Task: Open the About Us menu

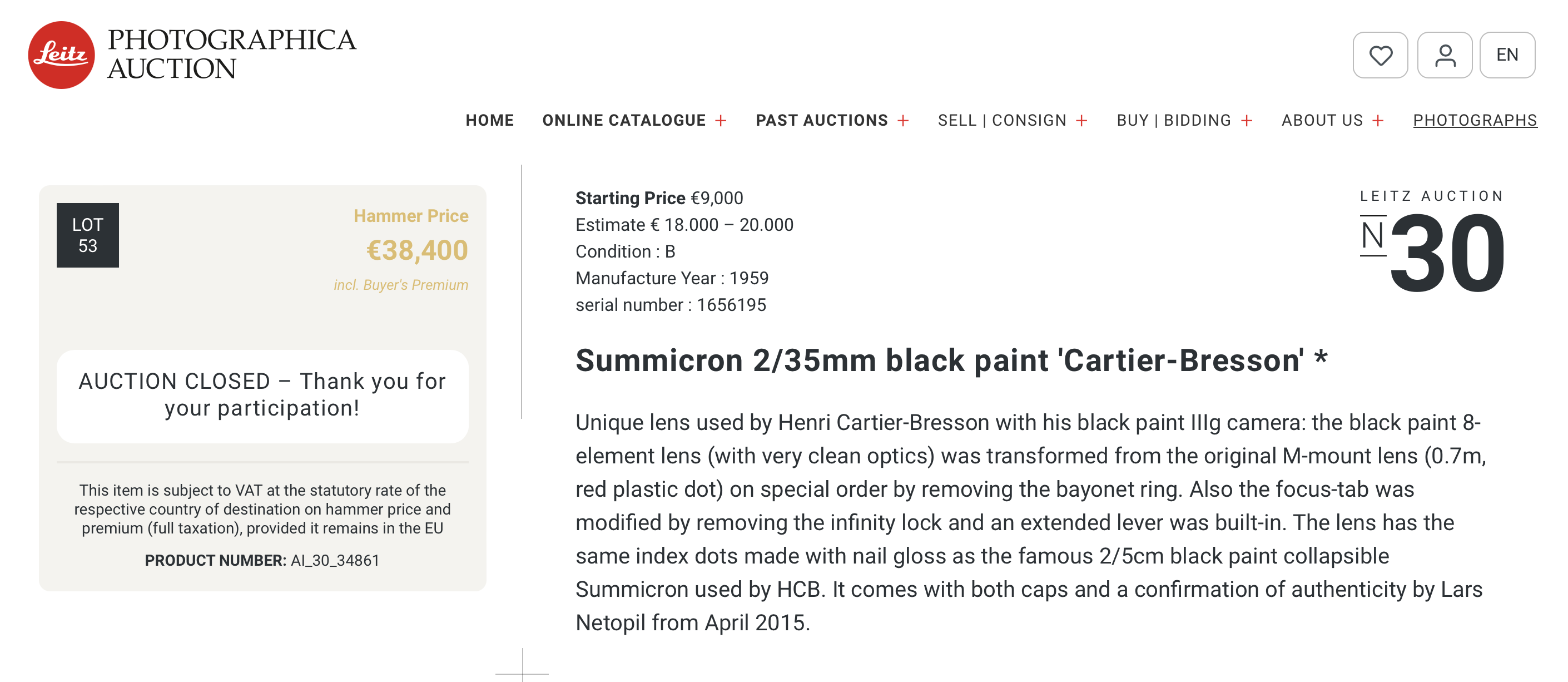Action: (1322, 120)
